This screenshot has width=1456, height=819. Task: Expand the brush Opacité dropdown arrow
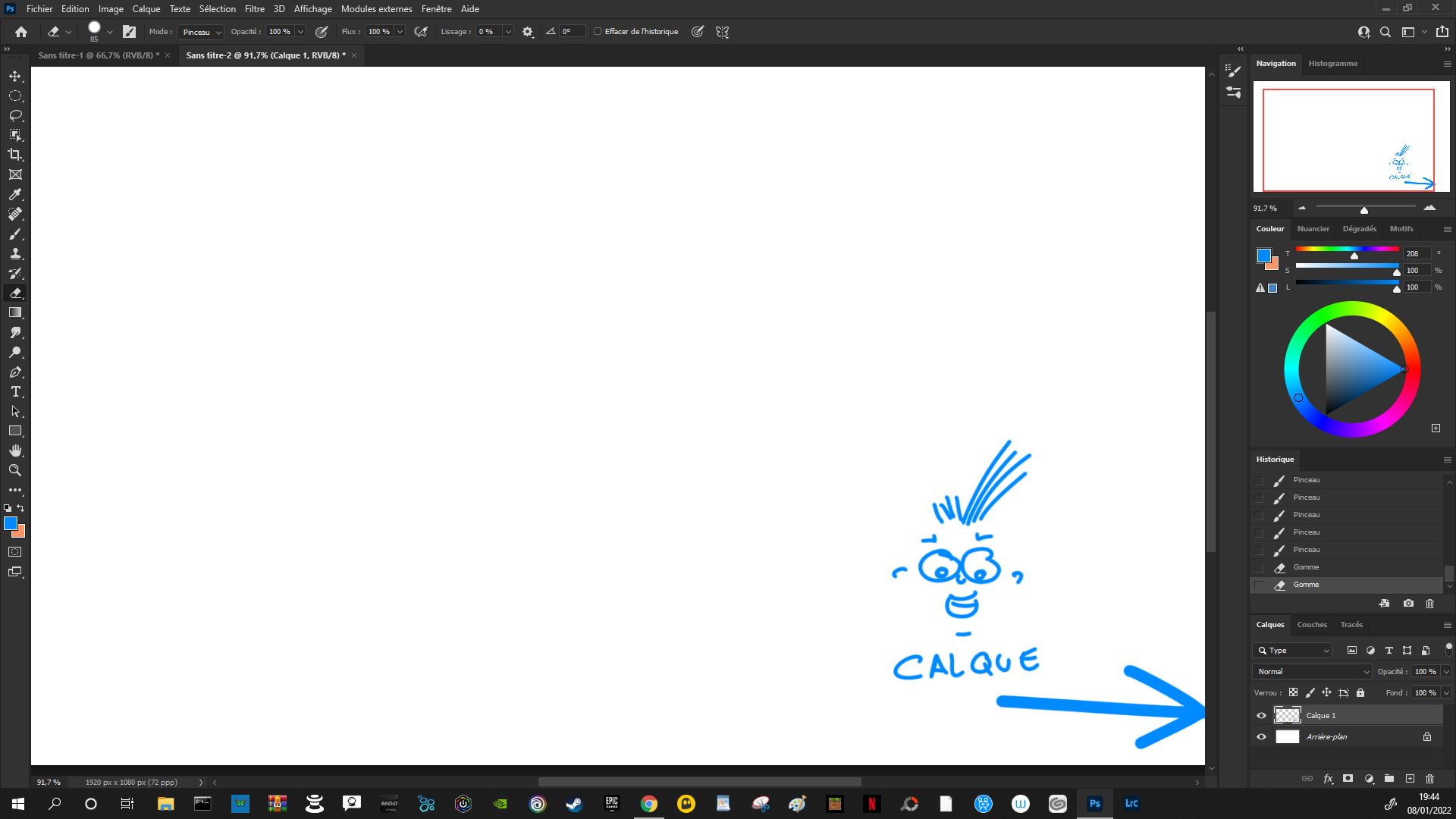pyautogui.click(x=300, y=32)
